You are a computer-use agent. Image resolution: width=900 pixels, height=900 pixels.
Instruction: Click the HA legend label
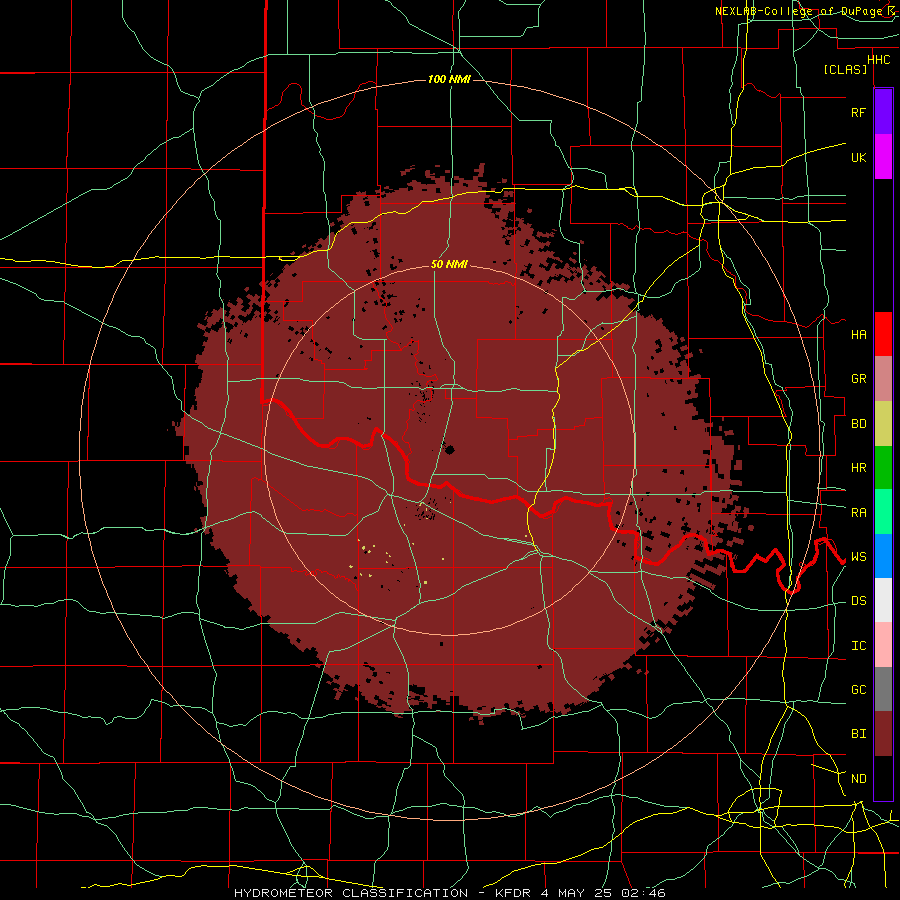point(858,335)
